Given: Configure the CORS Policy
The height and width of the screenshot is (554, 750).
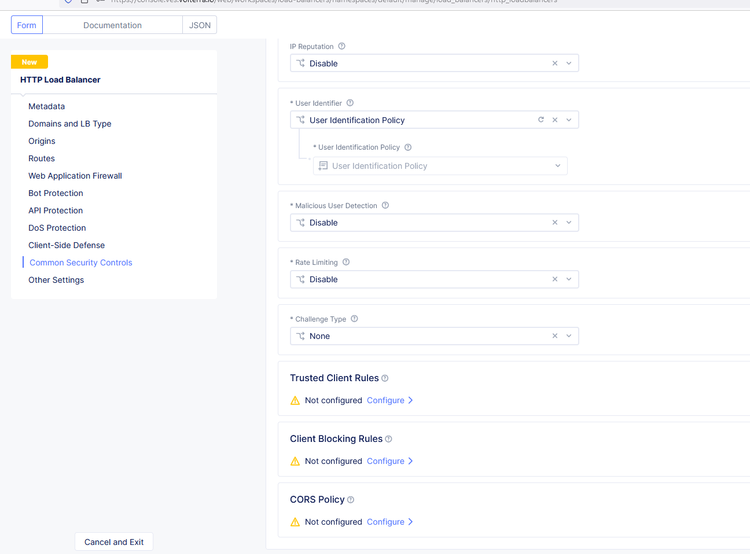Looking at the screenshot, I should [x=389, y=522].
